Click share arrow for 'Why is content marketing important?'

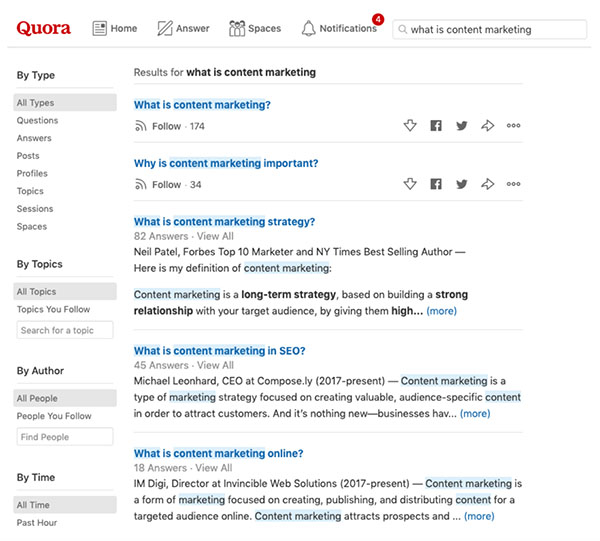pyautogui.click(x=488, y=184)
